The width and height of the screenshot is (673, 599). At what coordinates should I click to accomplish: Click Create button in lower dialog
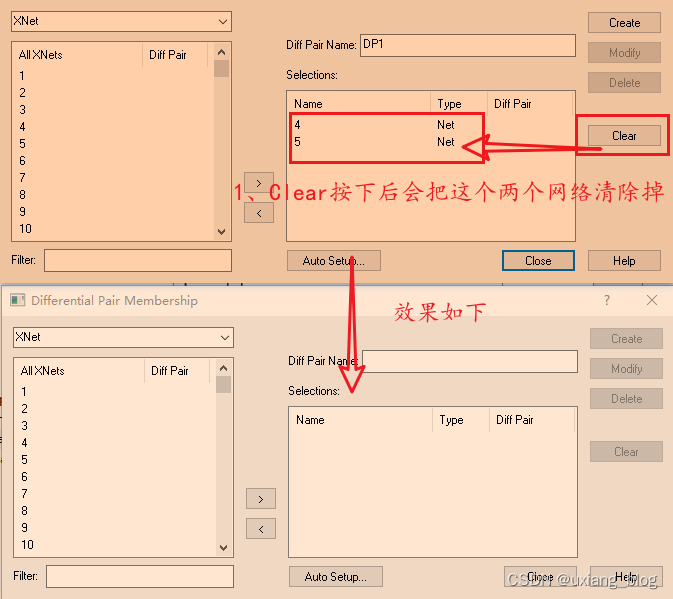pyautogui.click(x=626, y=339)
